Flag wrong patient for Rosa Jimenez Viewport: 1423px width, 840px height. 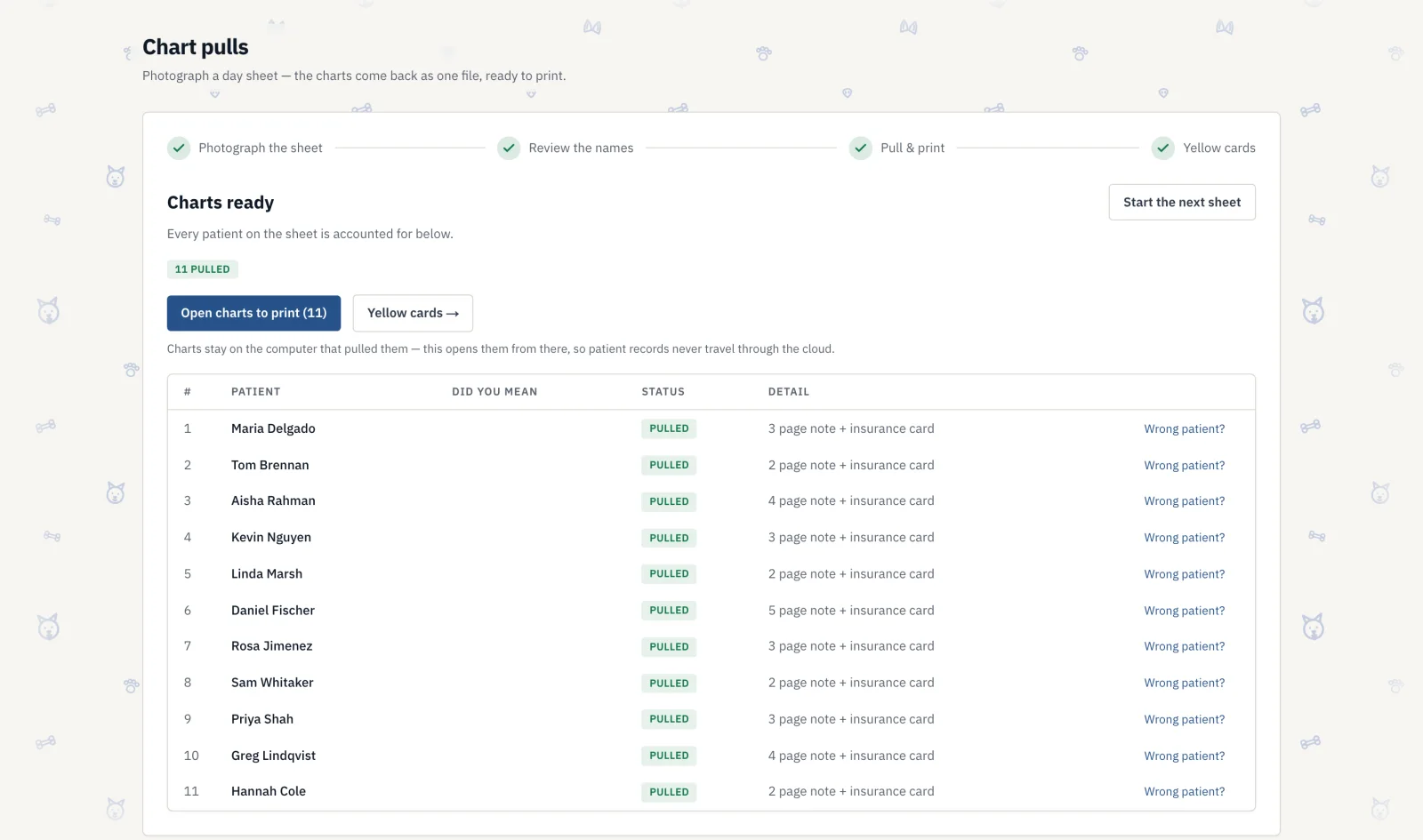[x=1184, y=646]
